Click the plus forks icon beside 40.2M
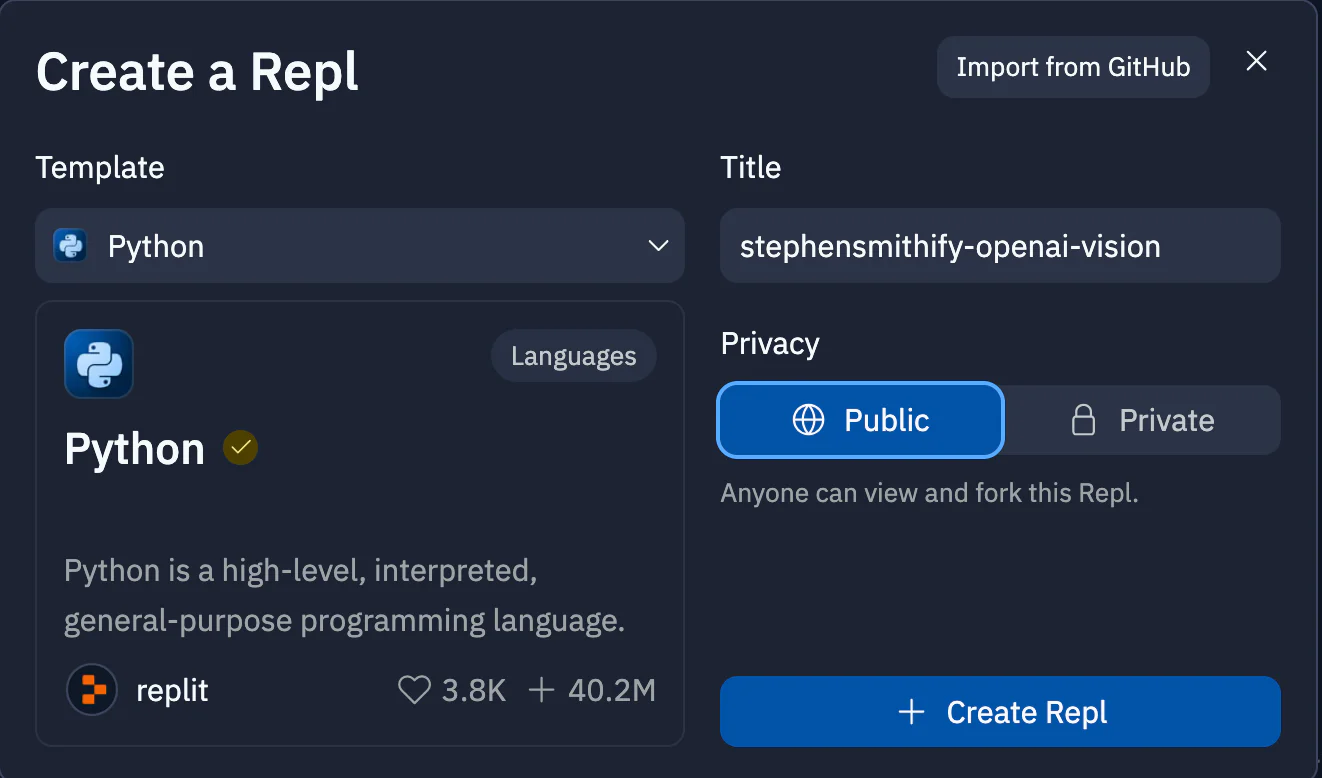The height and width of the screenshot is (778, 1322). coord(541,690)
